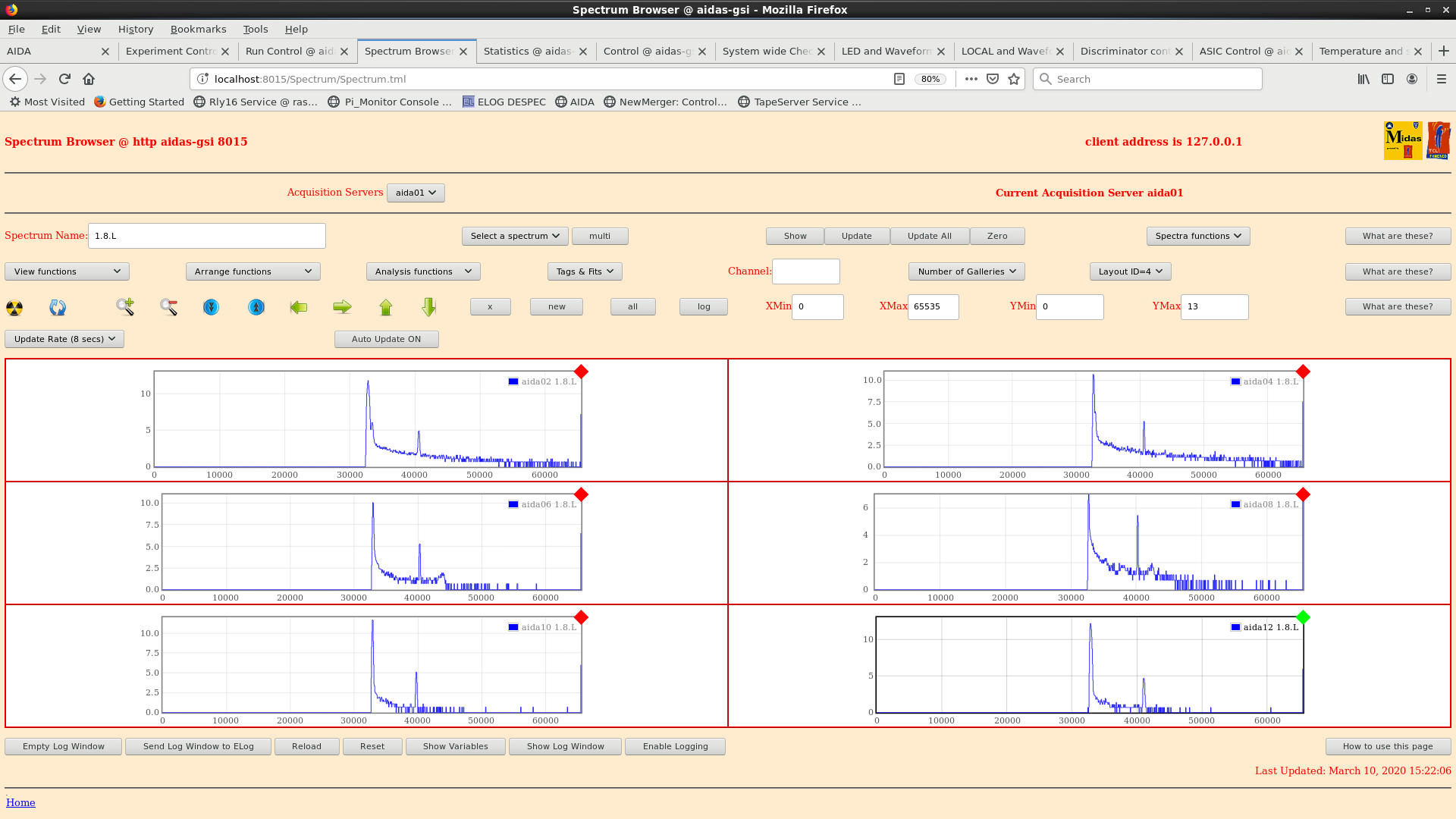Click the blue double-down-arrow round icon
1456x819 pixels.
pyautogui.click(x=211, y=307)
